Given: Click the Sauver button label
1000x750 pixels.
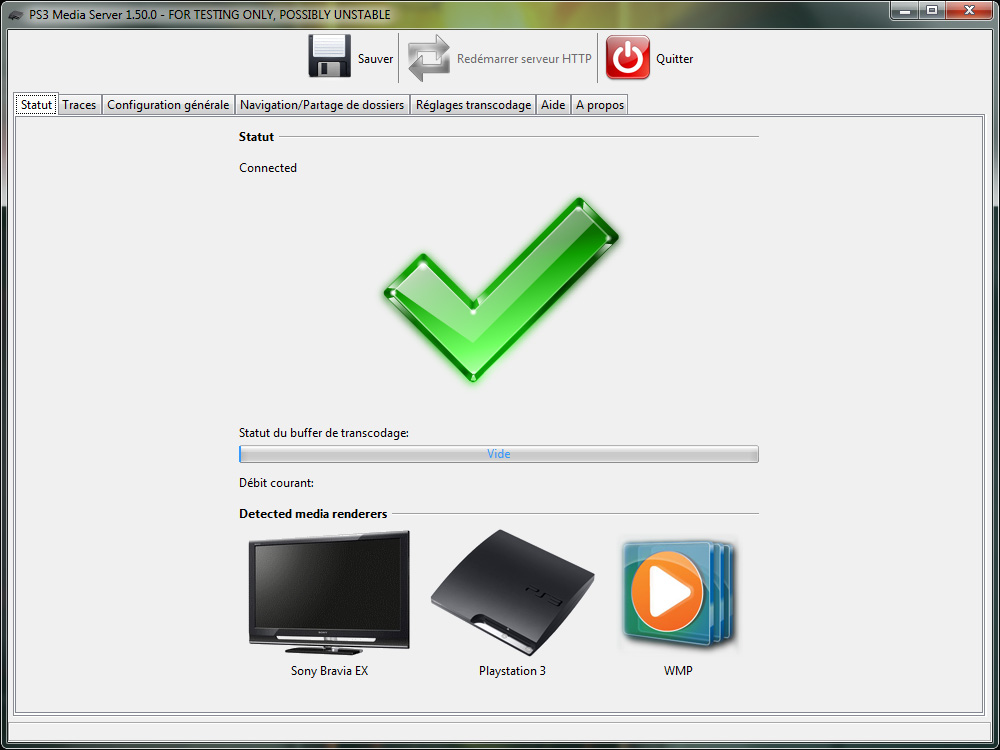Looking at the screenshot, I should (375, 59).
